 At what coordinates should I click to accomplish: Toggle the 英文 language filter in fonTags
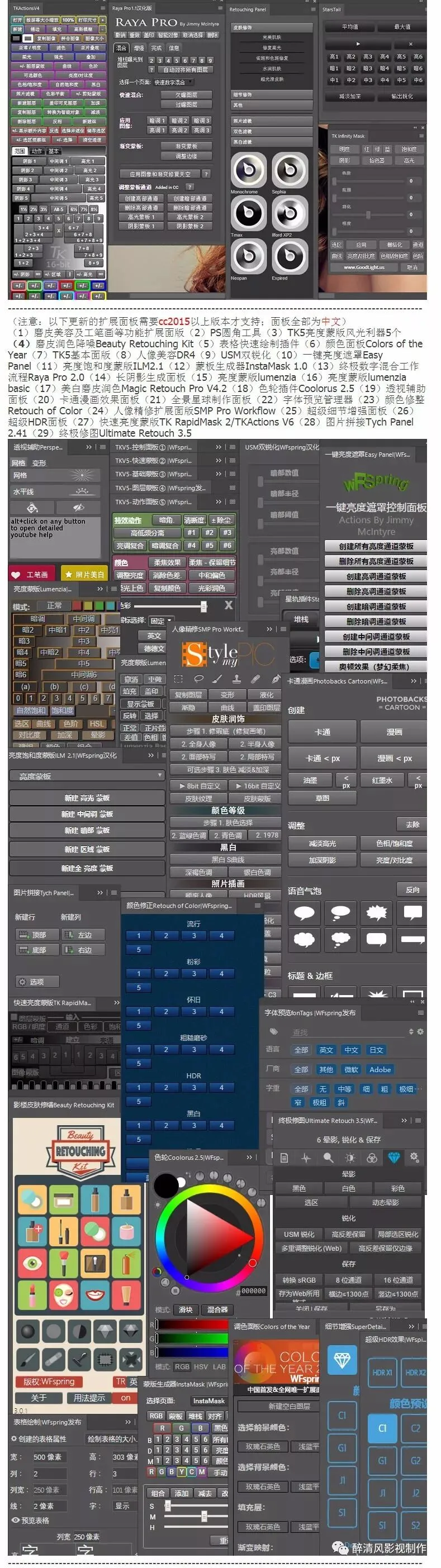coord(326,1050)
